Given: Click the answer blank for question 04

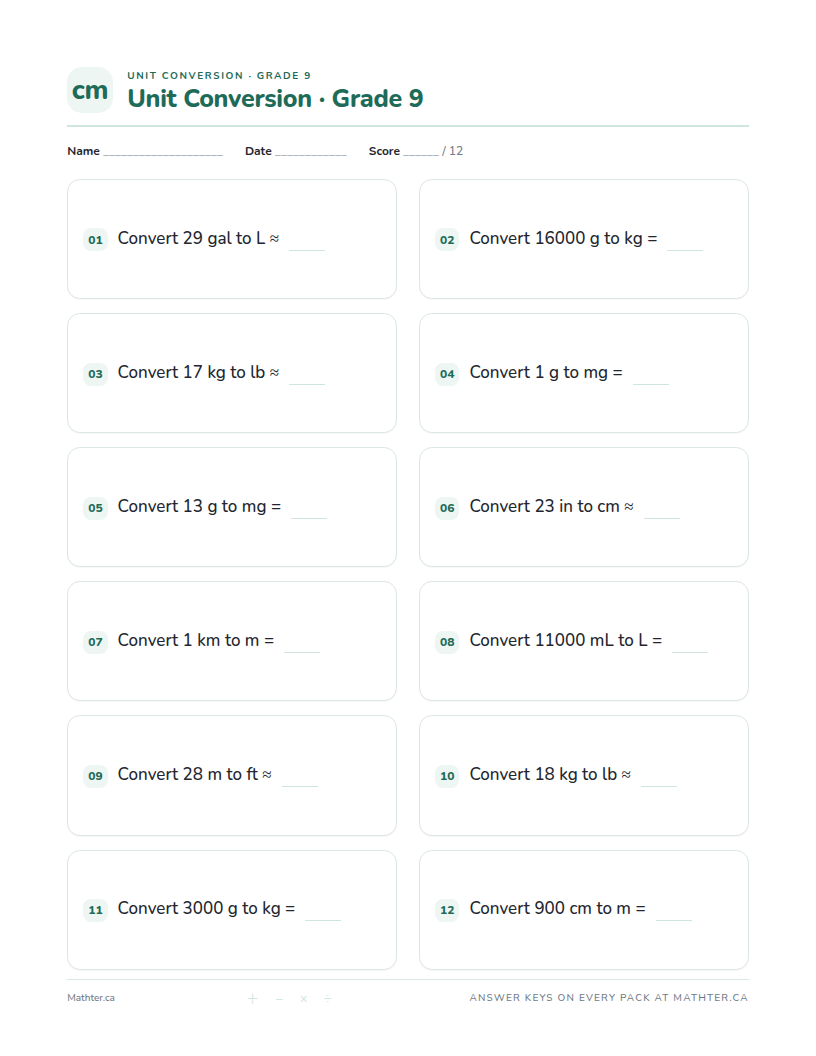Looking at the screenshot, I should coord(651,382).
